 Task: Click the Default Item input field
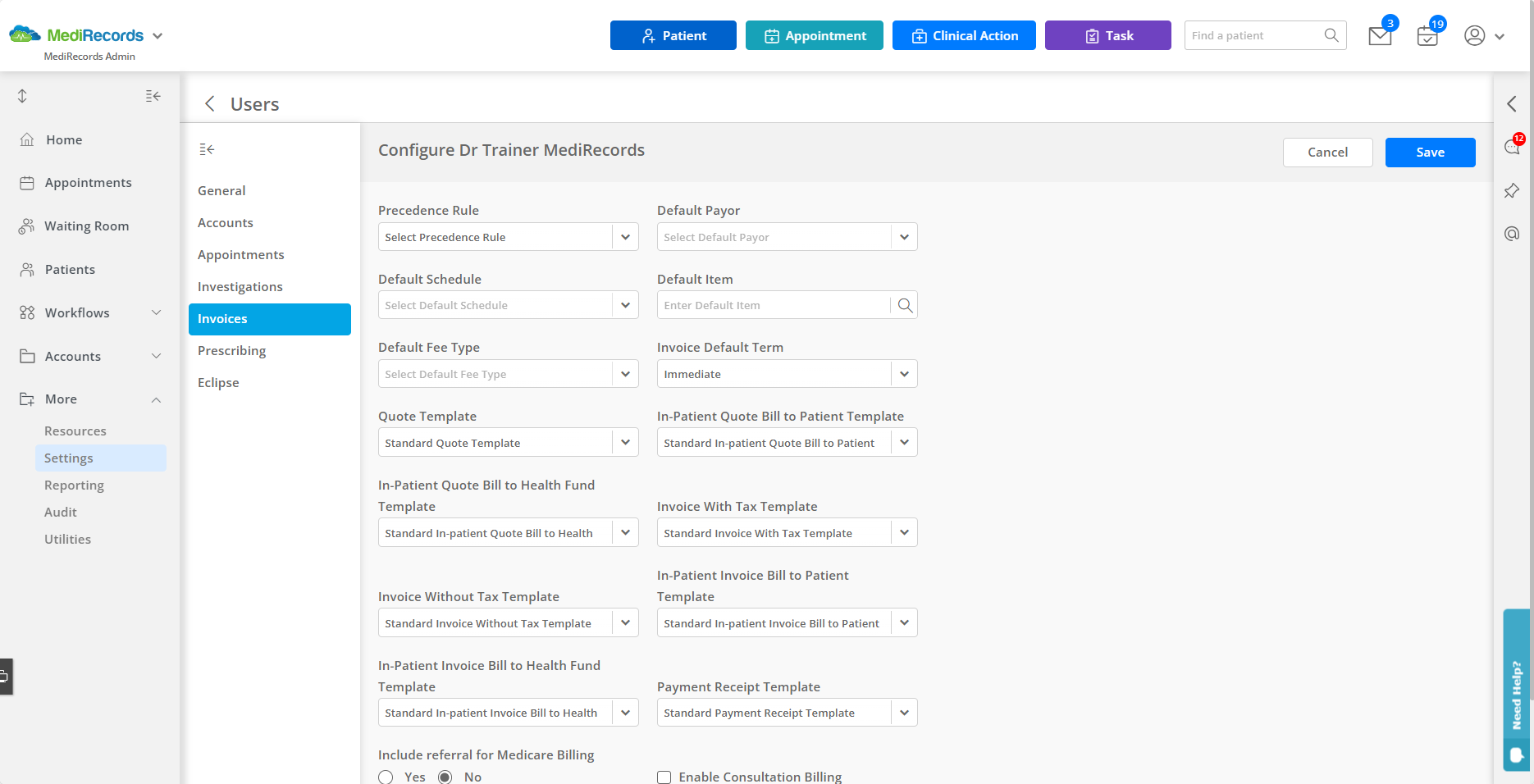(771, 304)
